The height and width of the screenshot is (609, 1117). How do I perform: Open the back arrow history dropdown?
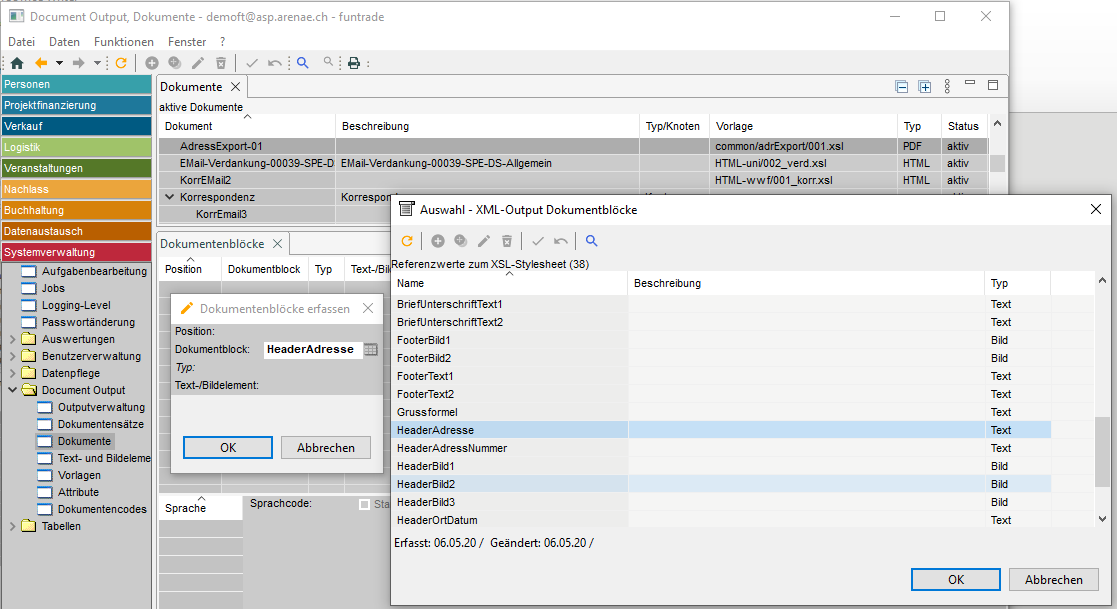pyautogui.click(x=59, y=63)
